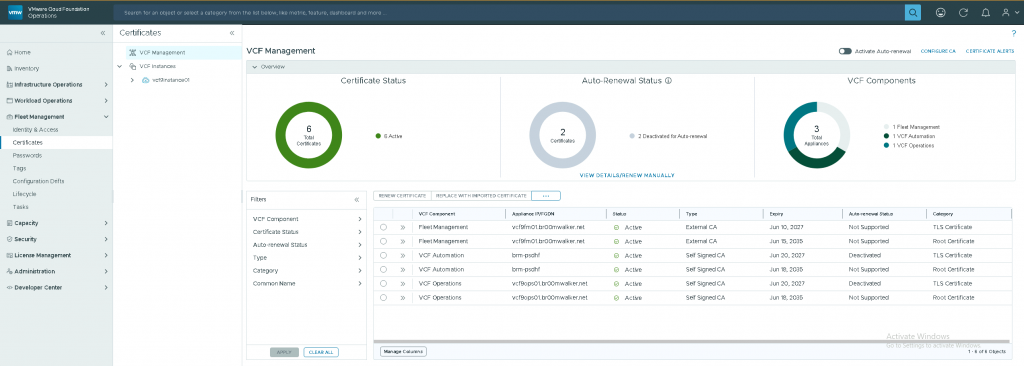
Task: Open the more actions ellipsis button
Action: (x=546, y=195)
